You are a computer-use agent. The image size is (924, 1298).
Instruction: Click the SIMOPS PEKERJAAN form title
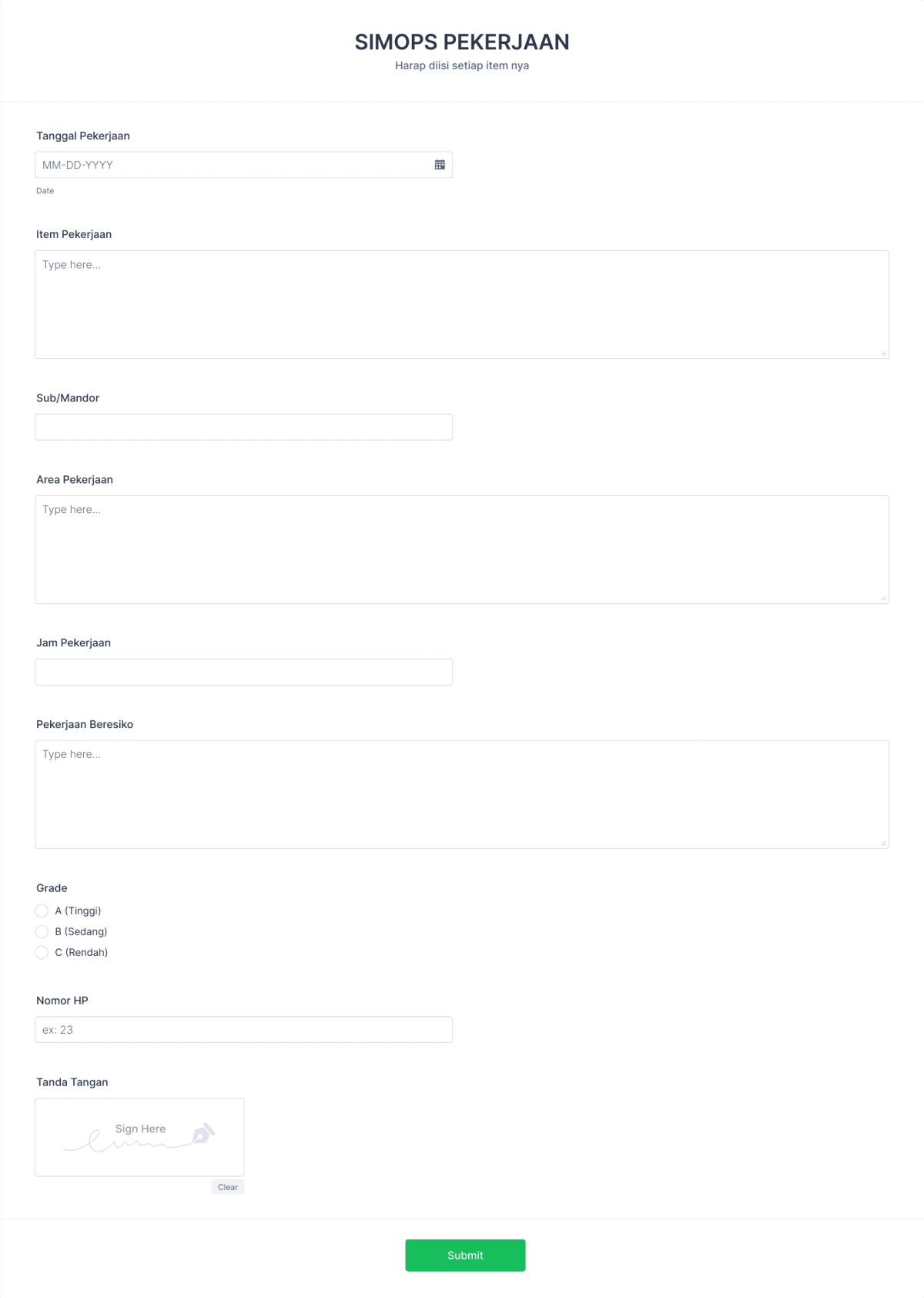tap(462, 42)
